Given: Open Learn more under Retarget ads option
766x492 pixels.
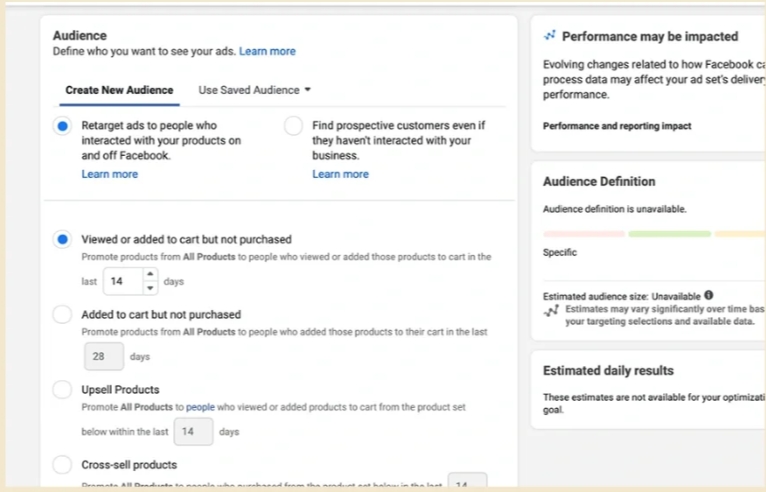Looking at the screenshot, I should pos(109,174).
